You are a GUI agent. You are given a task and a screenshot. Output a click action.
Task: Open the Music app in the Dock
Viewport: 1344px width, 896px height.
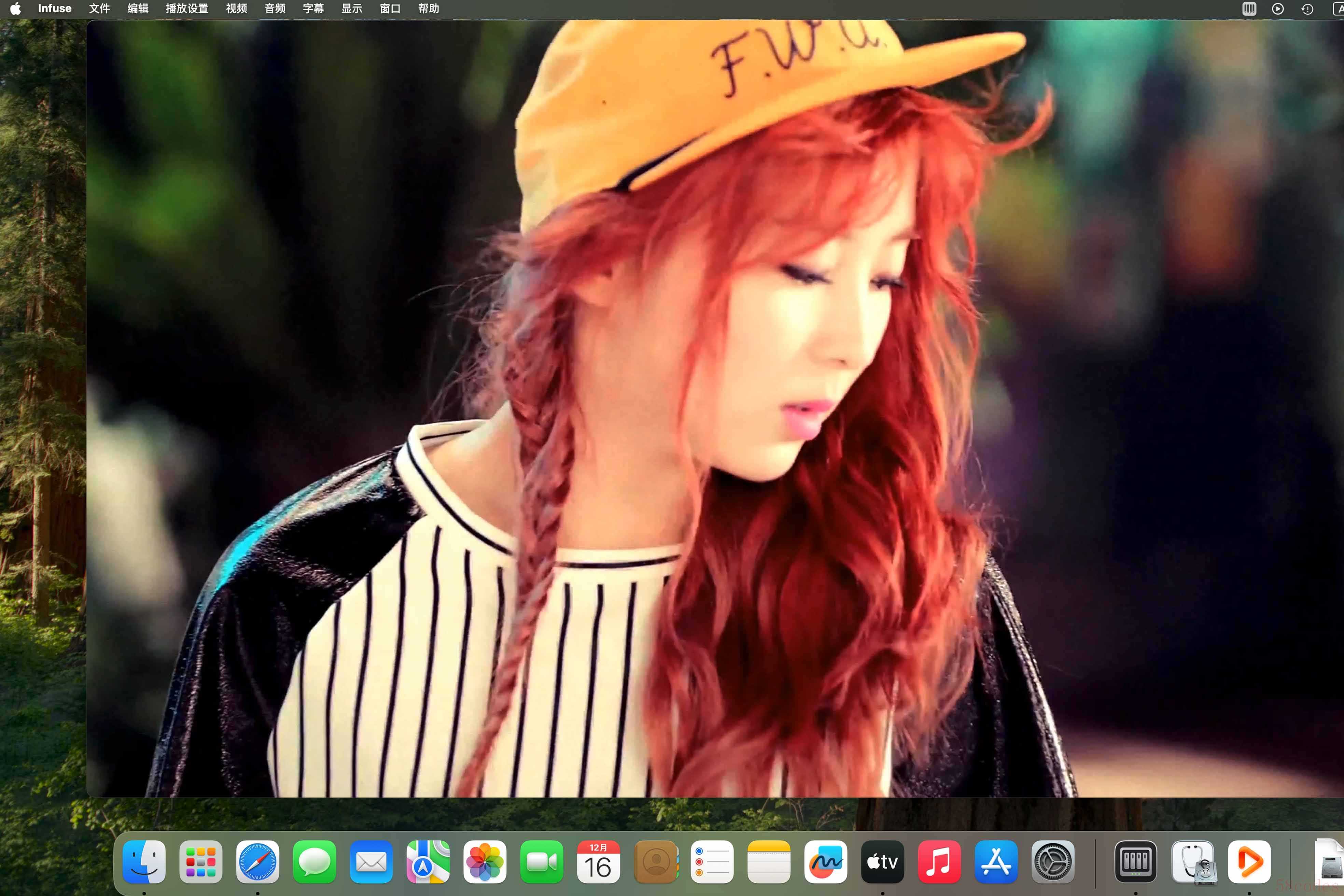[x=939, y=862]
